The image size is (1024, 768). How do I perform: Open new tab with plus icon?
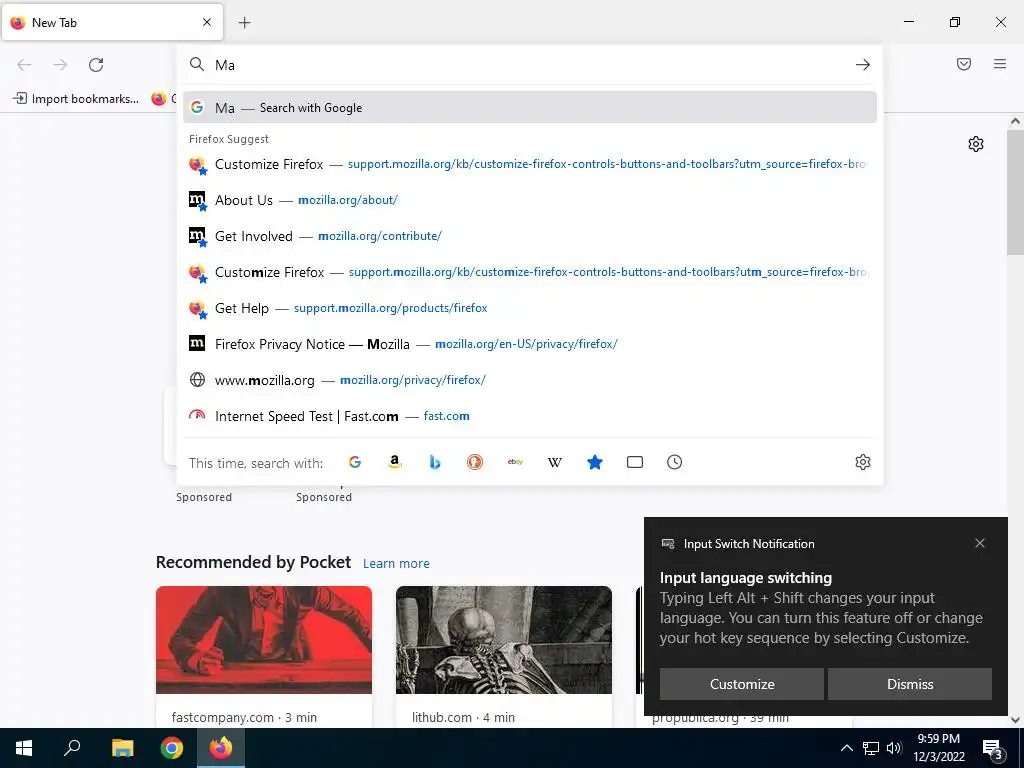tap(244, 23)
